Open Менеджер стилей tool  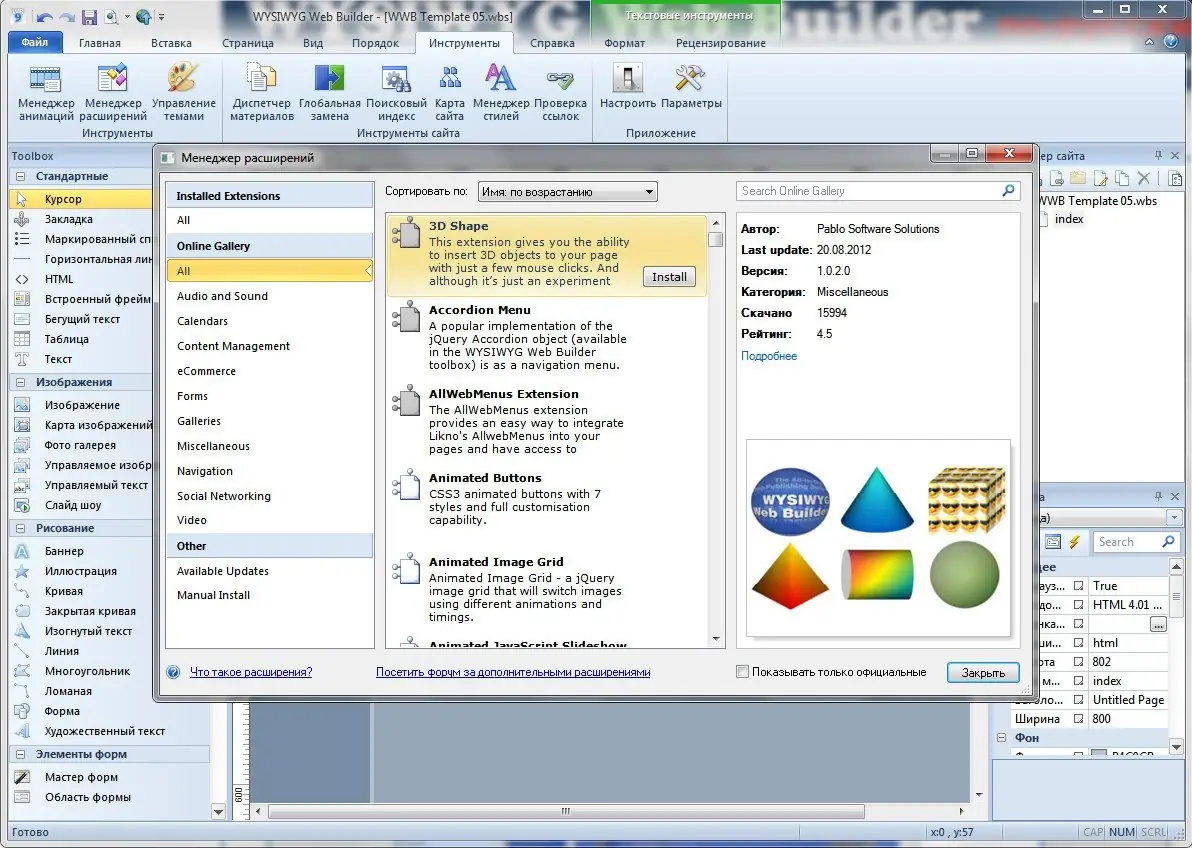click(x=501, y=93)
